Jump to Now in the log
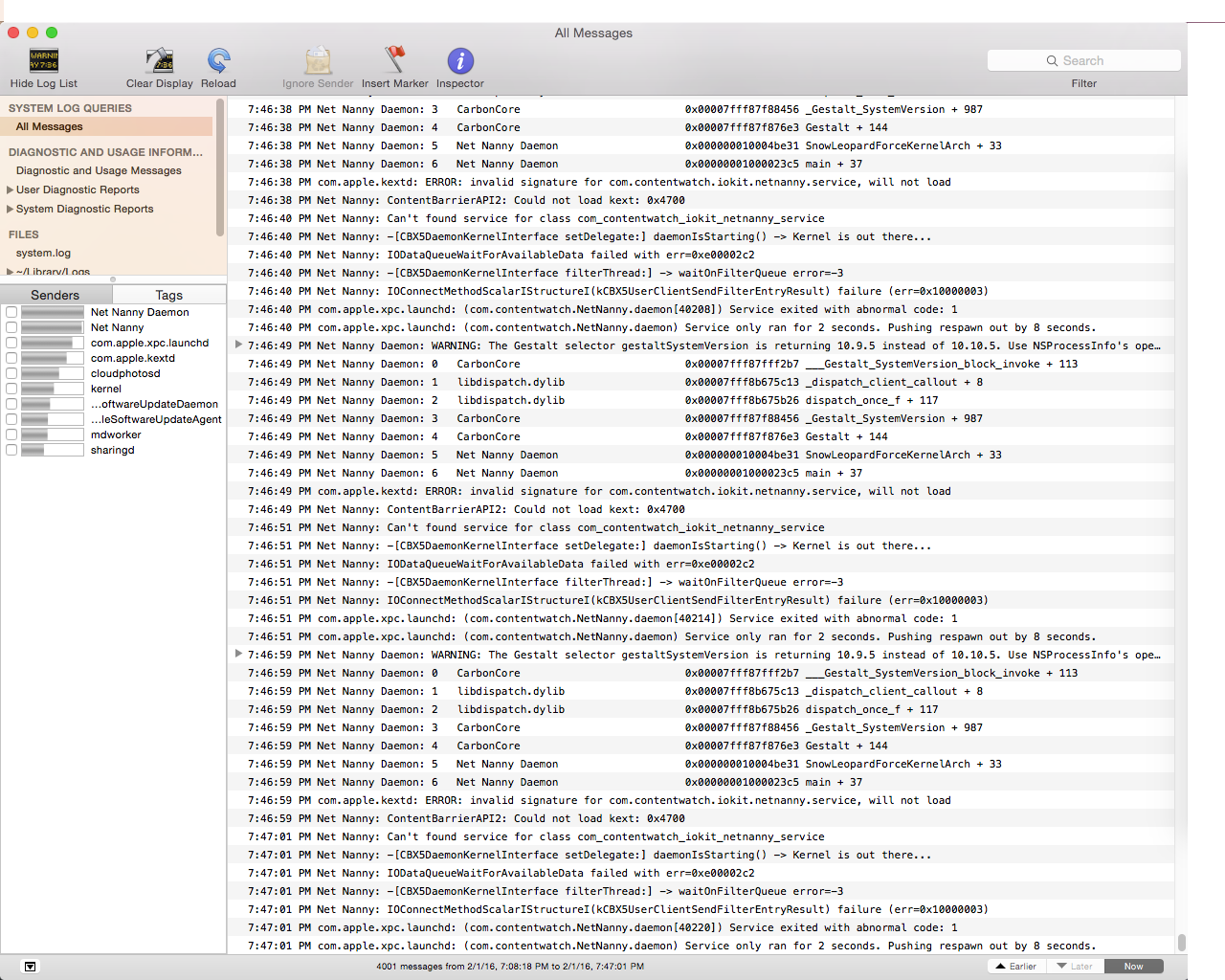 pos(1134,967)
